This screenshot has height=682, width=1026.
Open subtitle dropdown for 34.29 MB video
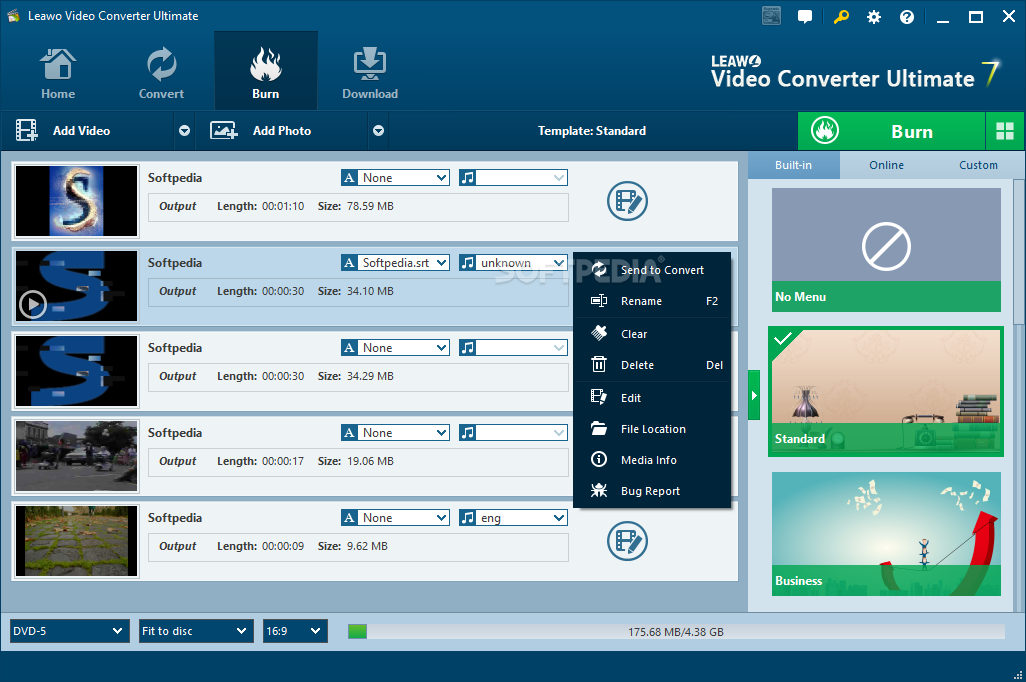(x=395, y=348)
